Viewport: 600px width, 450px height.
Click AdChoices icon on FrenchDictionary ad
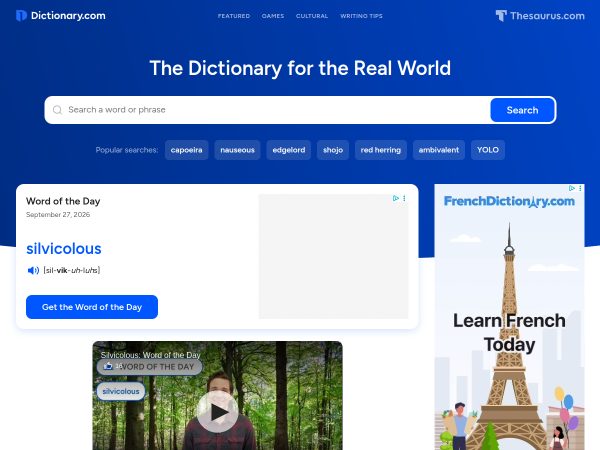tap(572, 188)
